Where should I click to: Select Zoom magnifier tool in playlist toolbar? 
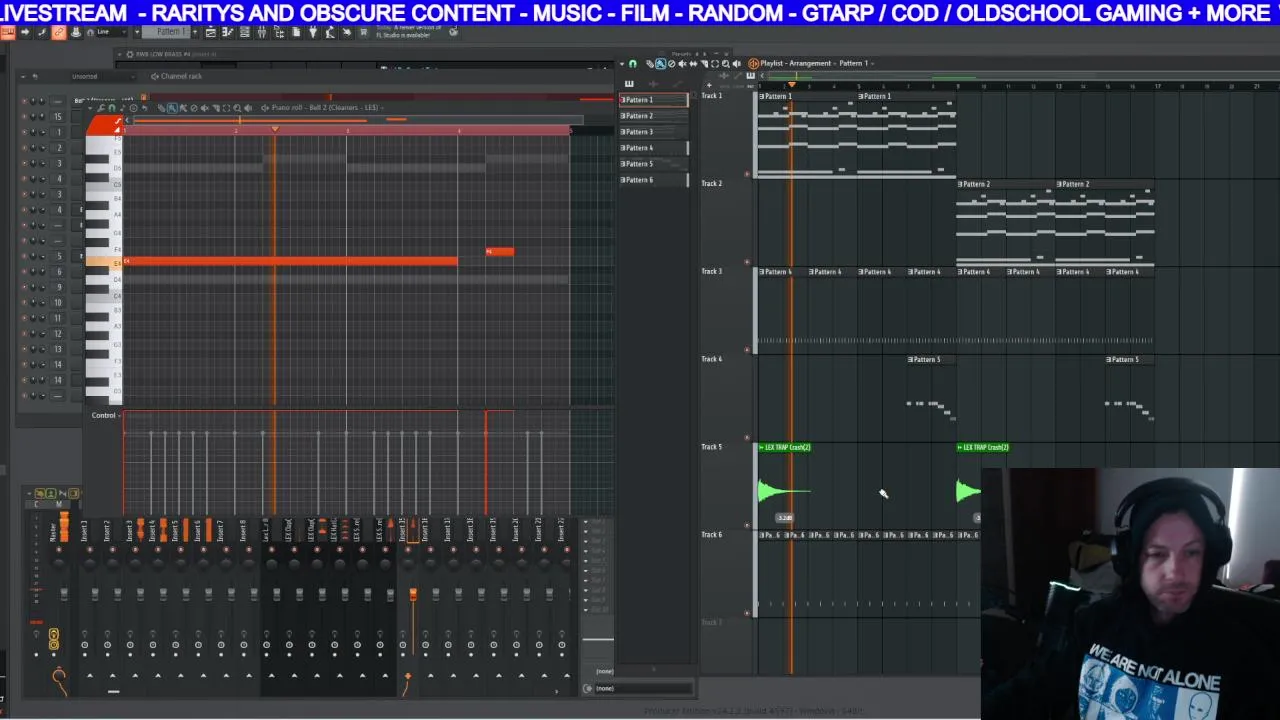726,63
